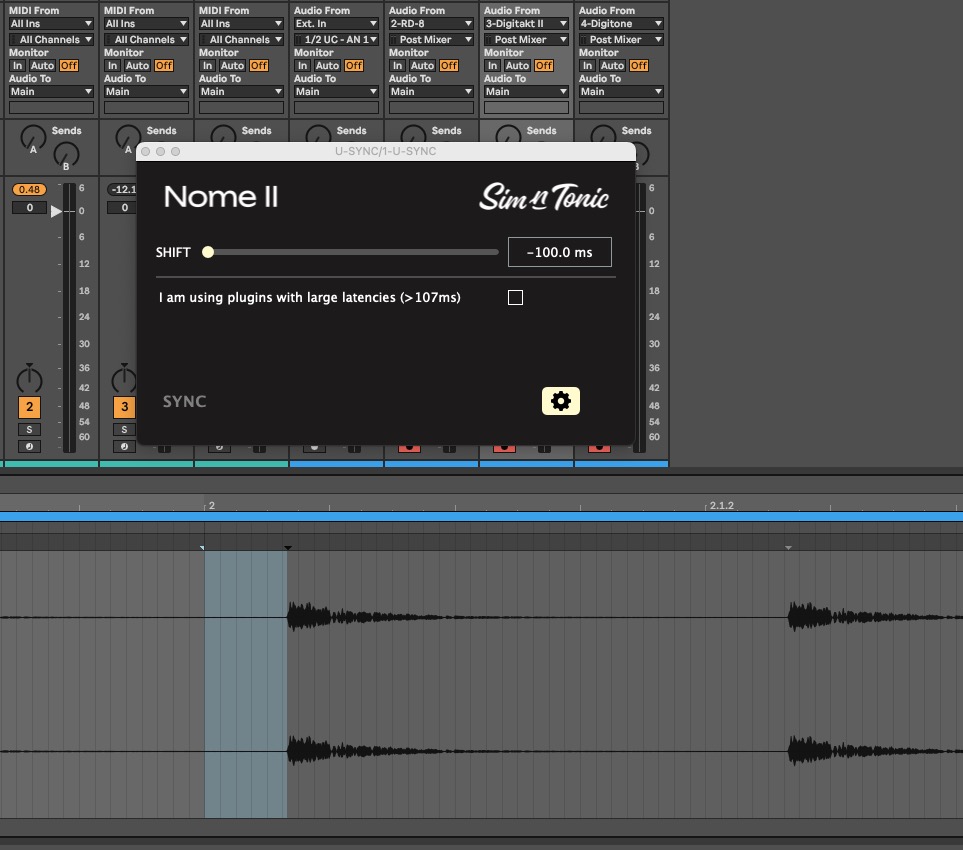The height and width of the screenshot is (850, 963).
Task: Open the first track's All Channels dropdown
Action: click(x=51, y=40)
